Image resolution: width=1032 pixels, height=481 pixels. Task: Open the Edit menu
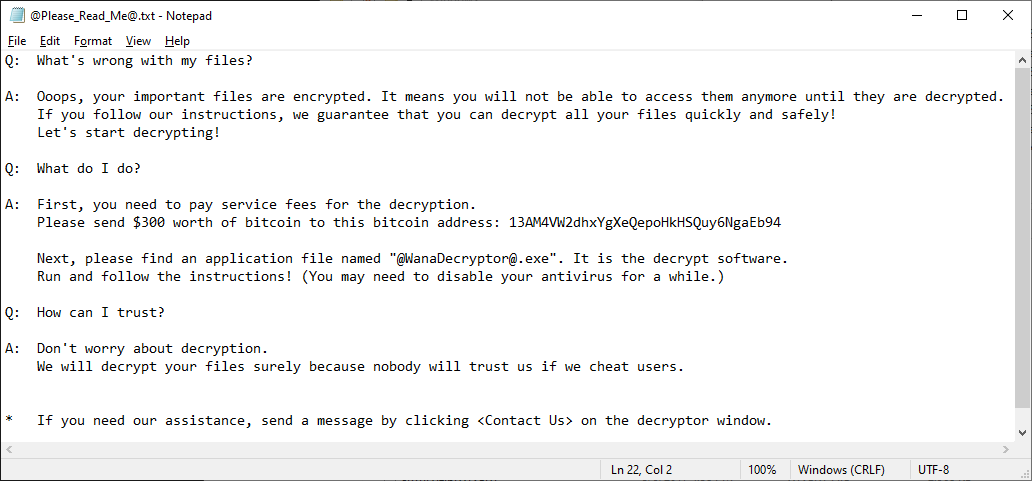(x=50, y=41)
